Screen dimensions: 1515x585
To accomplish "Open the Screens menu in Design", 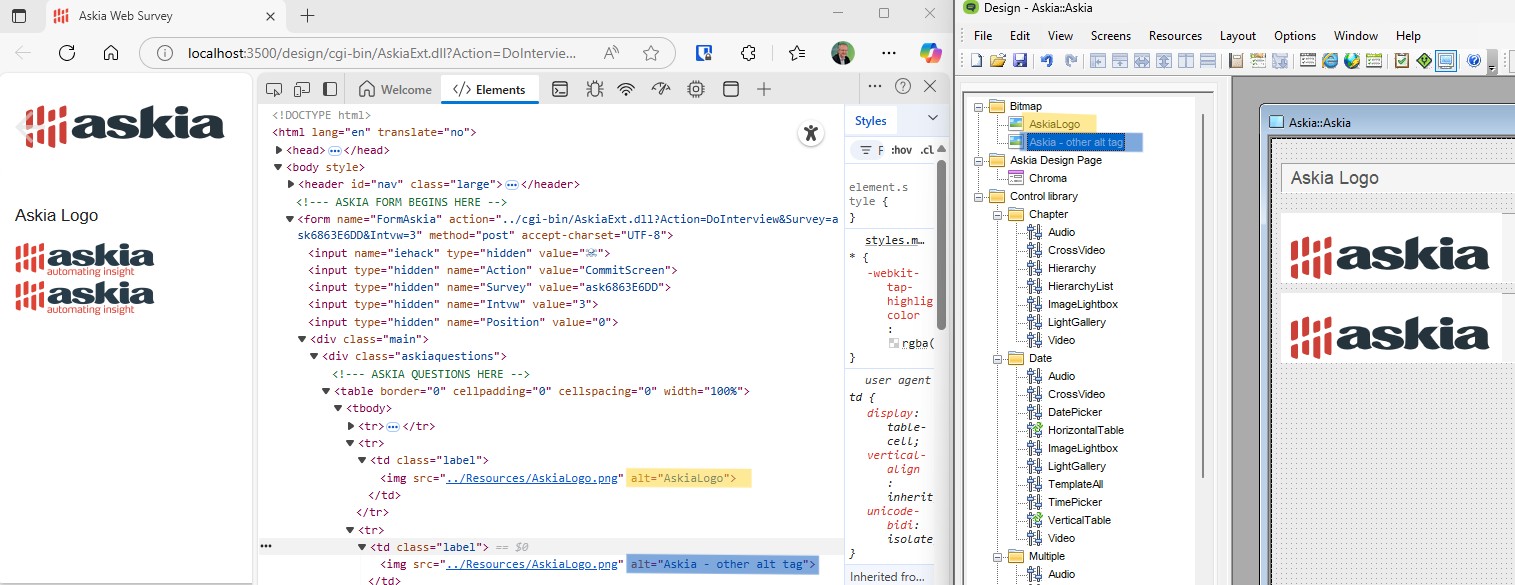I will point(1111,36).
